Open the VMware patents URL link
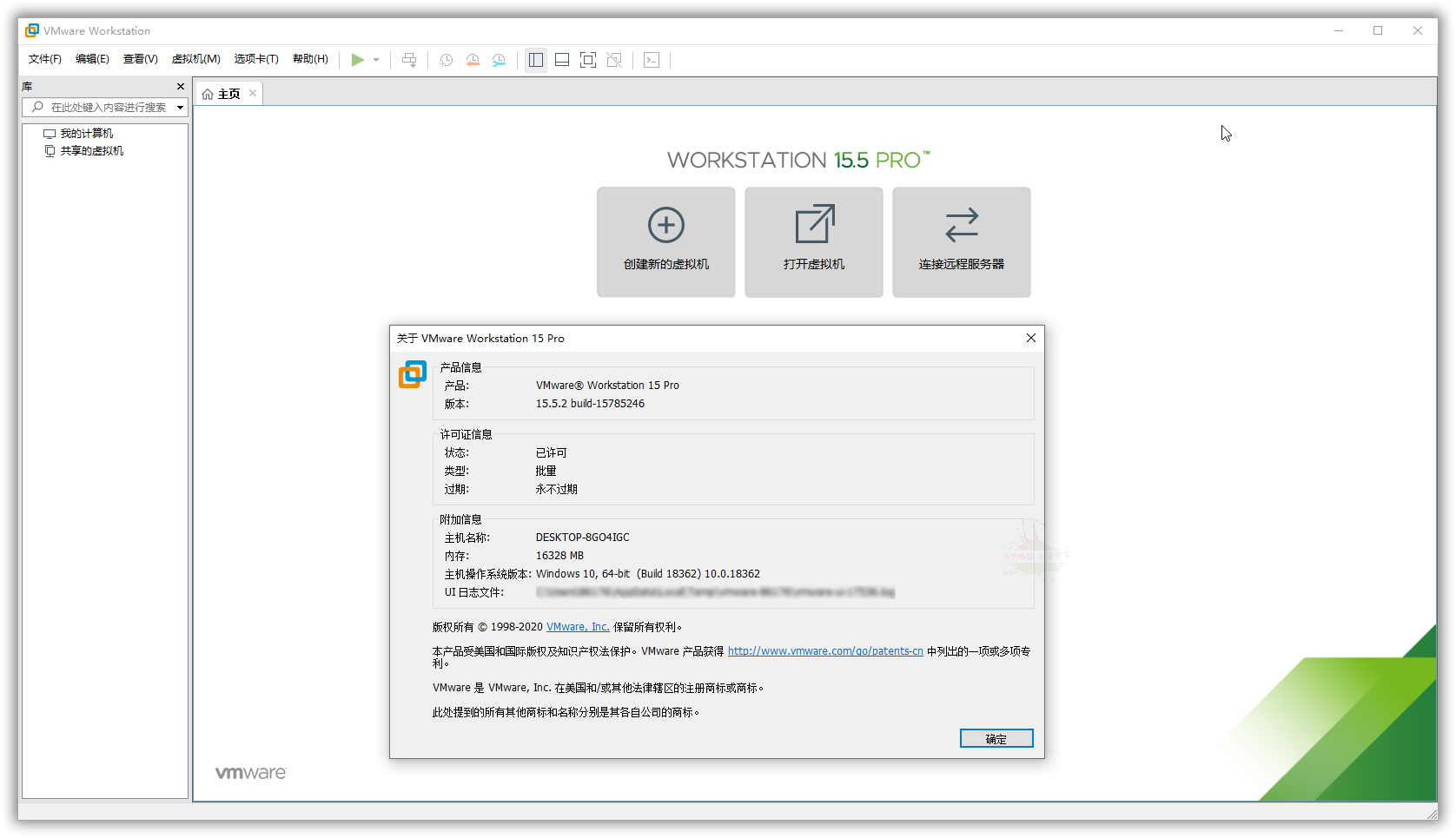This screenshot has width=1456, height=838. tap(825, 651)
